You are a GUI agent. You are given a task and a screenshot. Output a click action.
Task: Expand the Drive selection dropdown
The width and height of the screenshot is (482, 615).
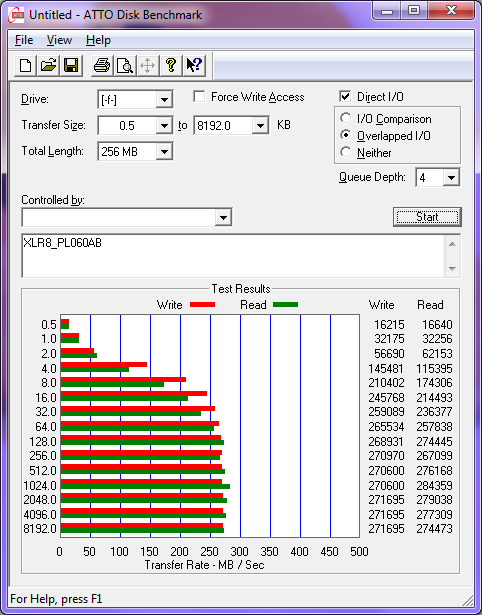click(164, 100)
